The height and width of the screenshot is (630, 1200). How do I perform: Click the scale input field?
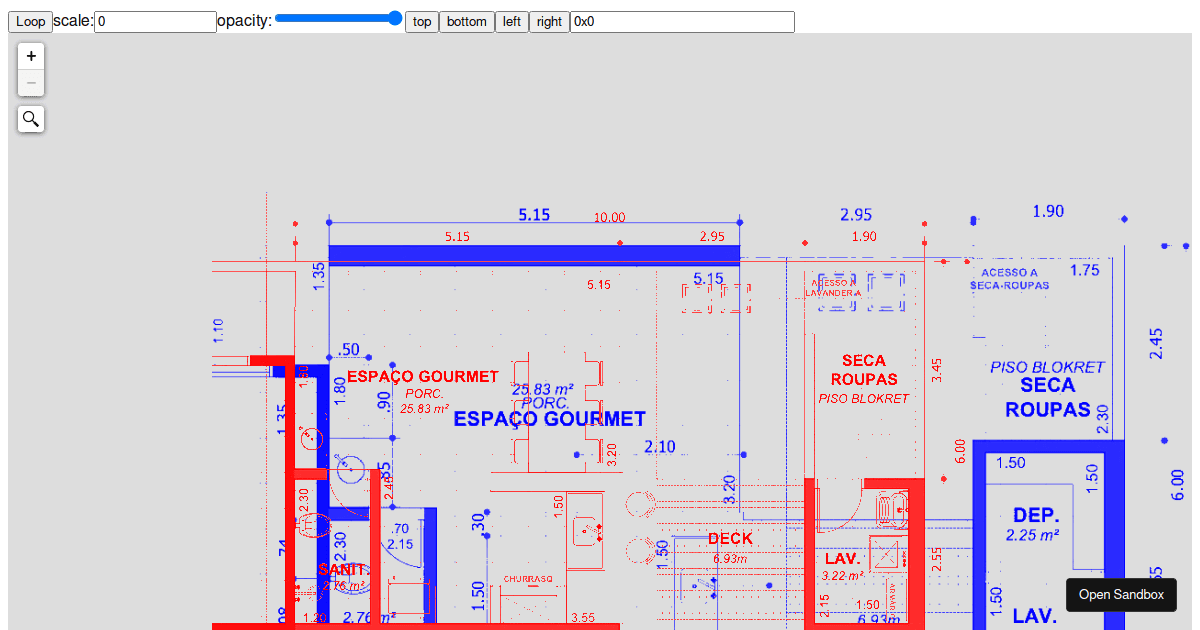point(155,21)
